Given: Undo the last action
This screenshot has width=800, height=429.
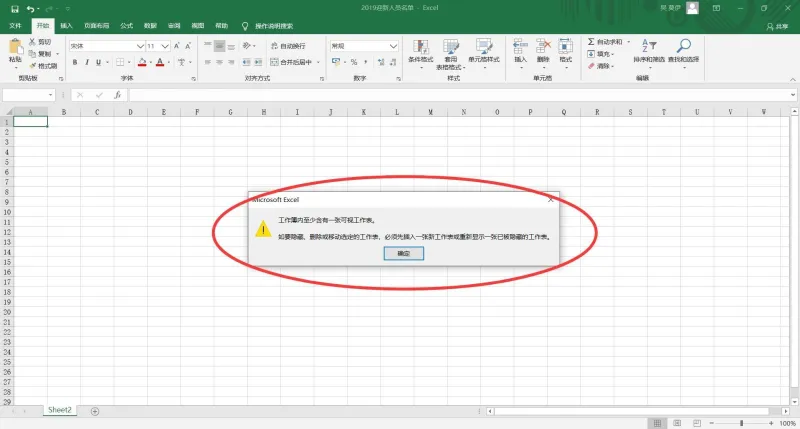Looking at the screenshot, I should [x=31, y=9].
